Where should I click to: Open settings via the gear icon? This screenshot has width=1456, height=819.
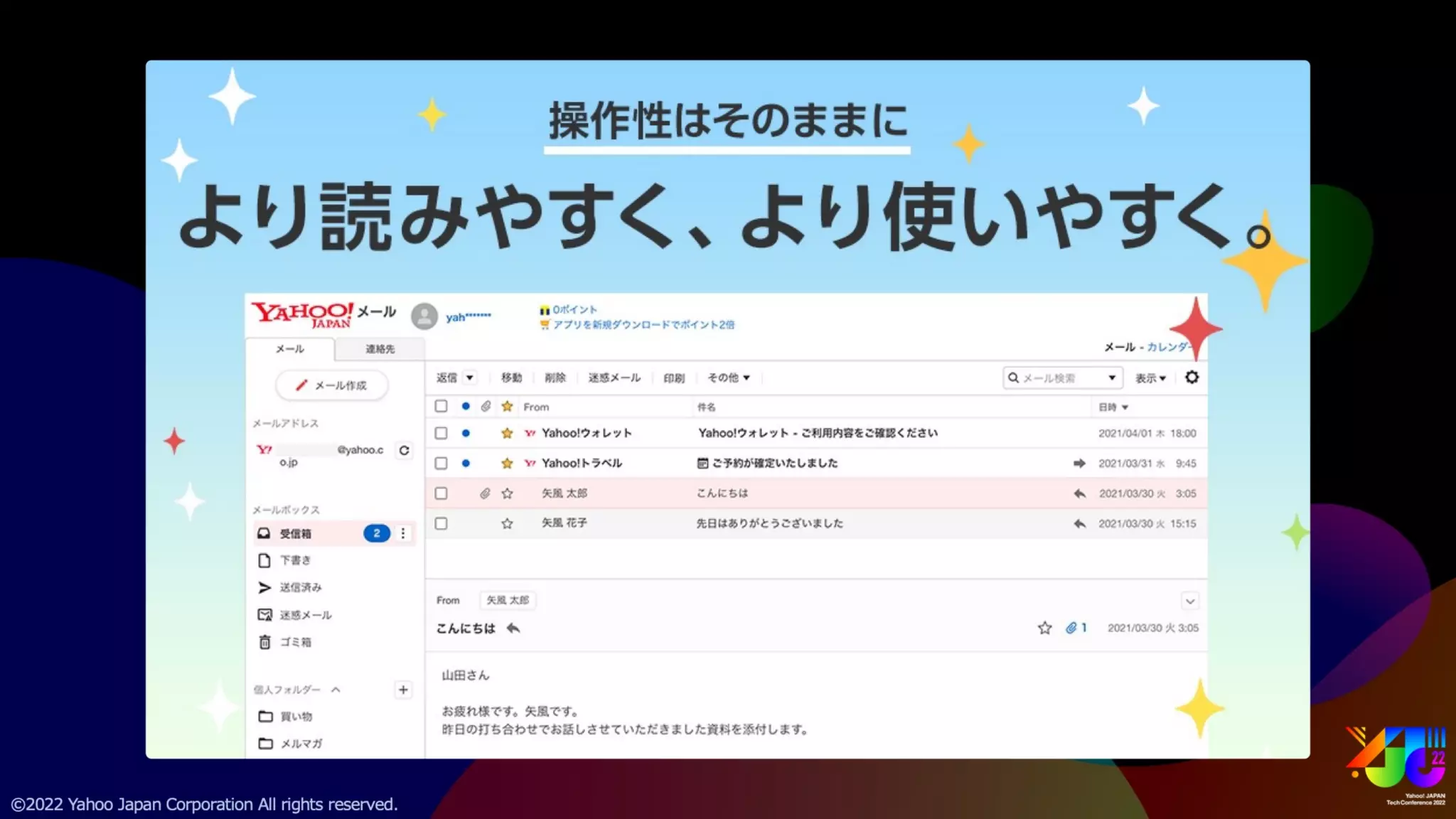(x=1192, y=378)
